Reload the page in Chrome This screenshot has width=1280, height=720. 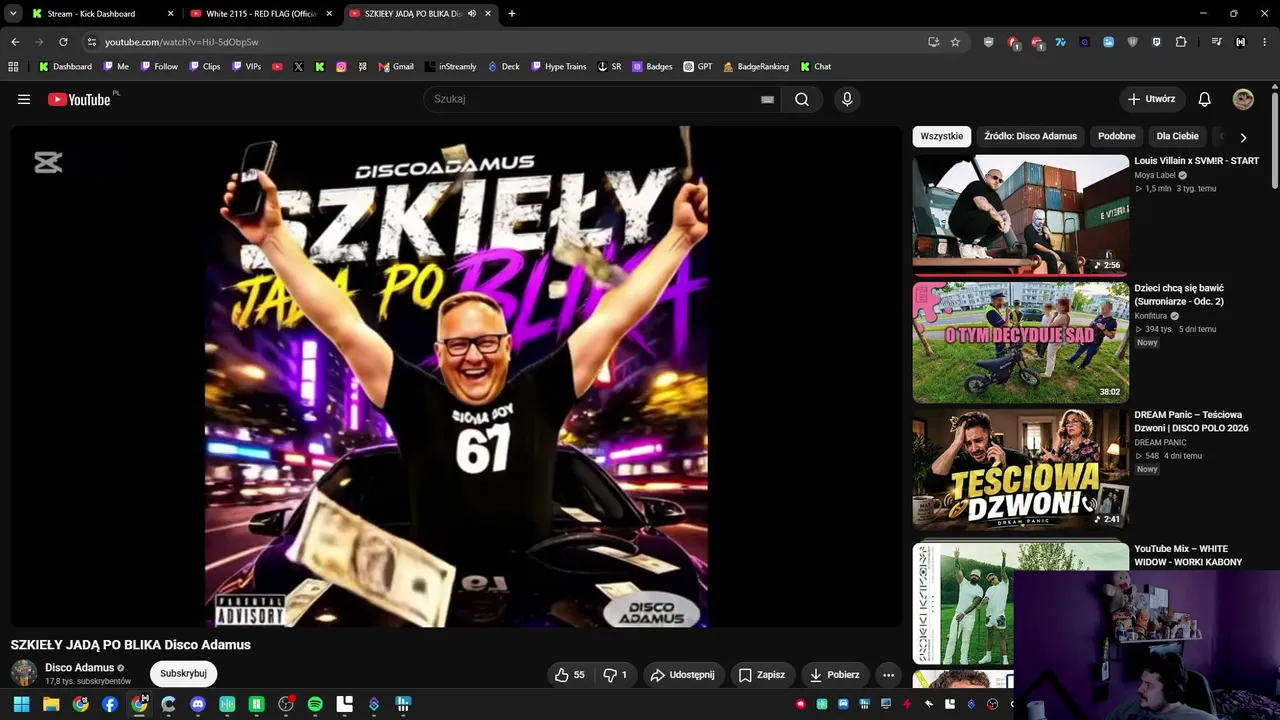[x=63, y=42]
